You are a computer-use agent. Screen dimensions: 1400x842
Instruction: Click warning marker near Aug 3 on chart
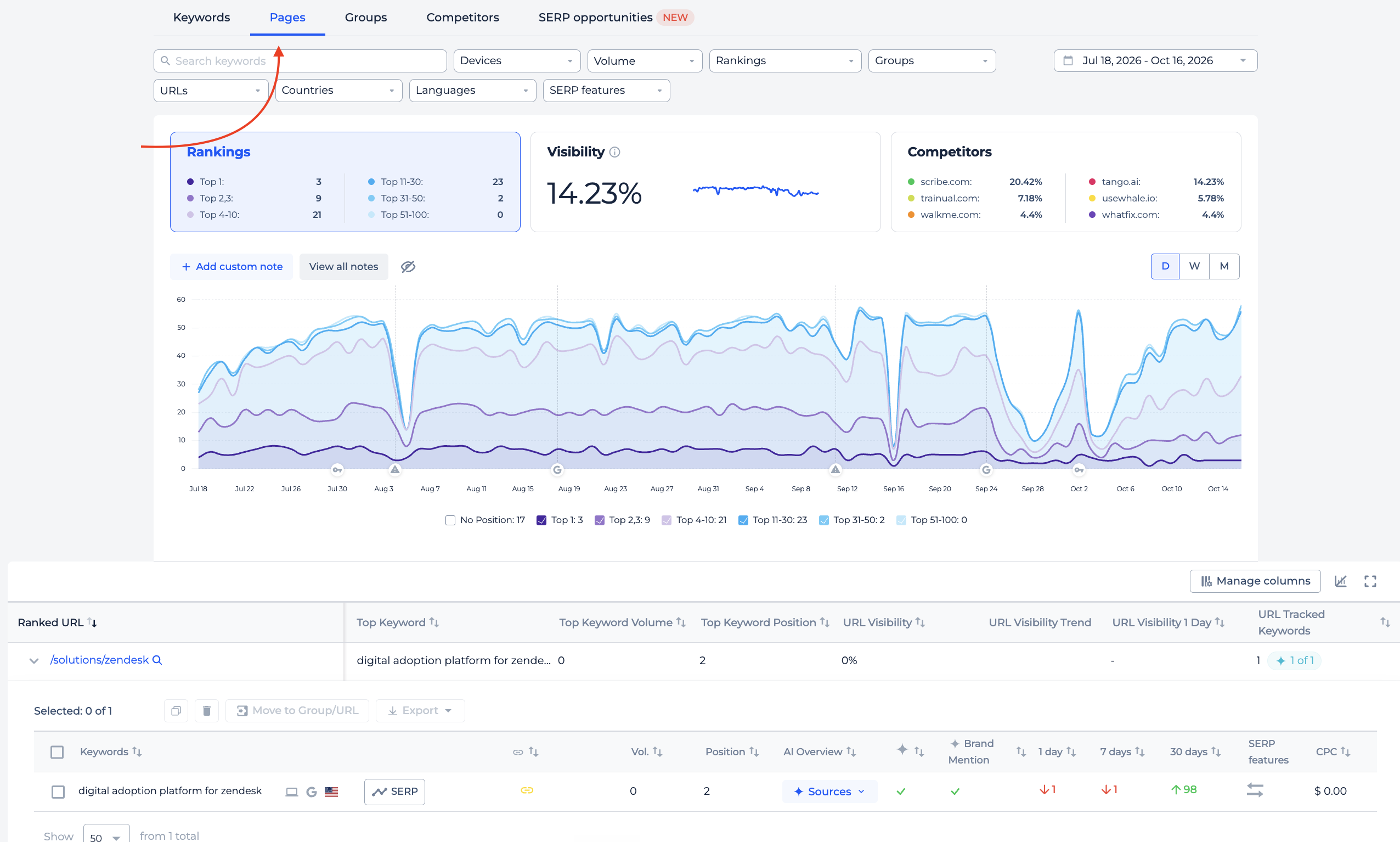(x=395, y=470)
